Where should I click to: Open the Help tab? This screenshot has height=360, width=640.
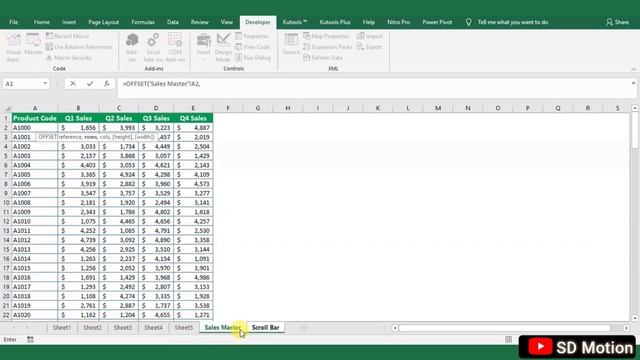[369, 22]
